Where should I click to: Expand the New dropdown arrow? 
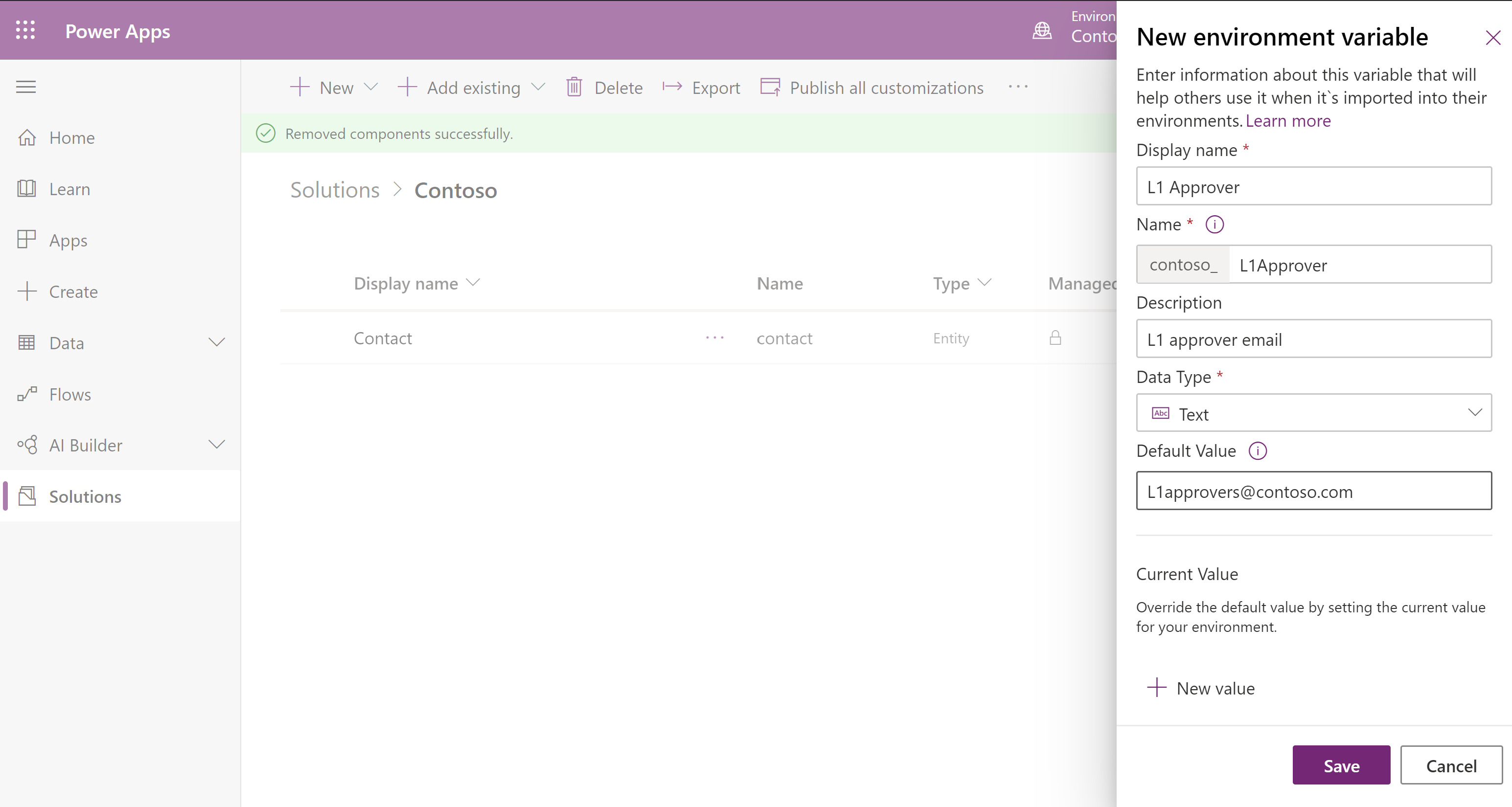[370, 88]
